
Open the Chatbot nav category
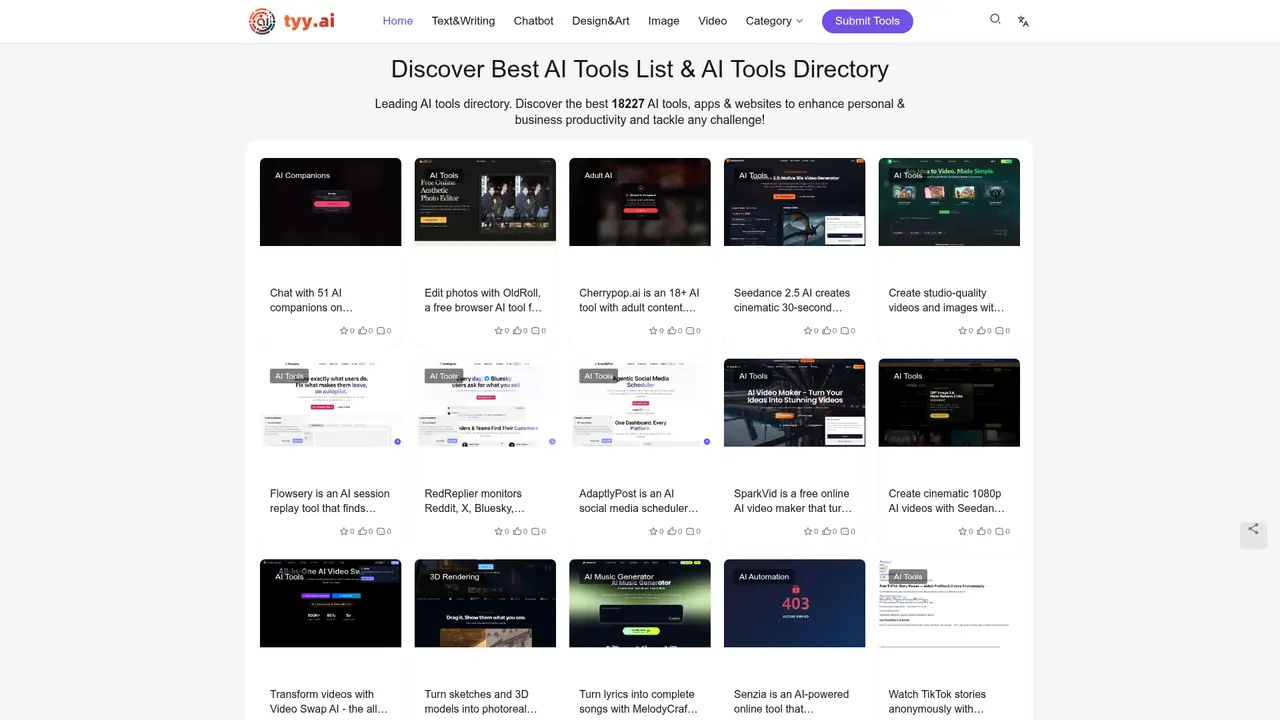click(534, 21)
